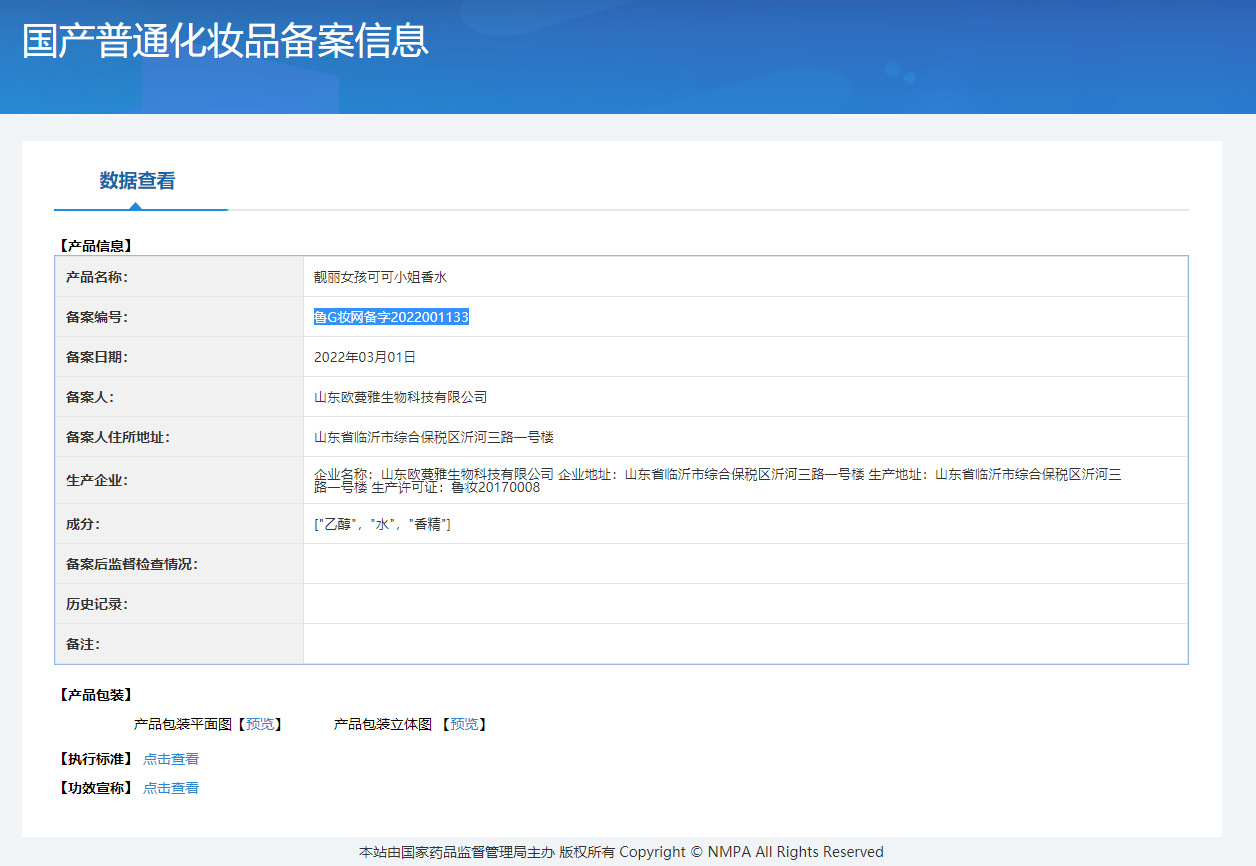
Task: Open 点击查看 link beside 功效宣称
Action: [171, 788]
